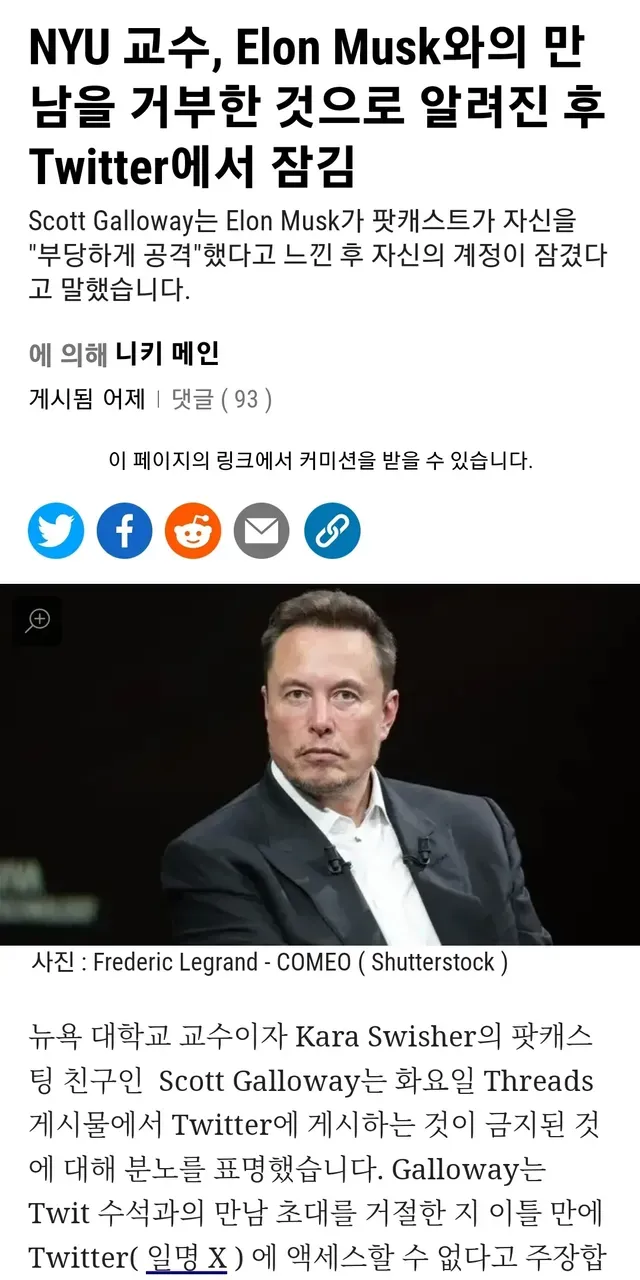Viewport: 640px width, 1280px height.
Task: Click the NYU 교수 headline
Action: (x=317, y=109)
